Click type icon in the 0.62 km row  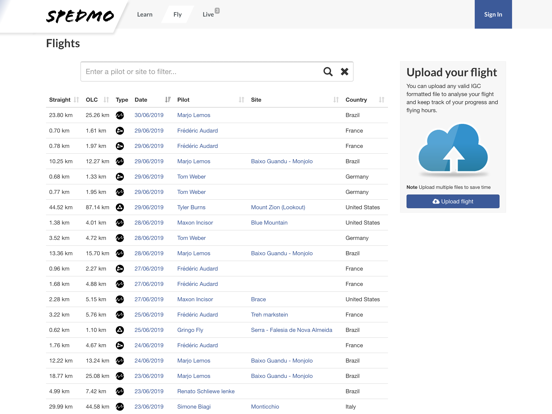coord(120,330)
